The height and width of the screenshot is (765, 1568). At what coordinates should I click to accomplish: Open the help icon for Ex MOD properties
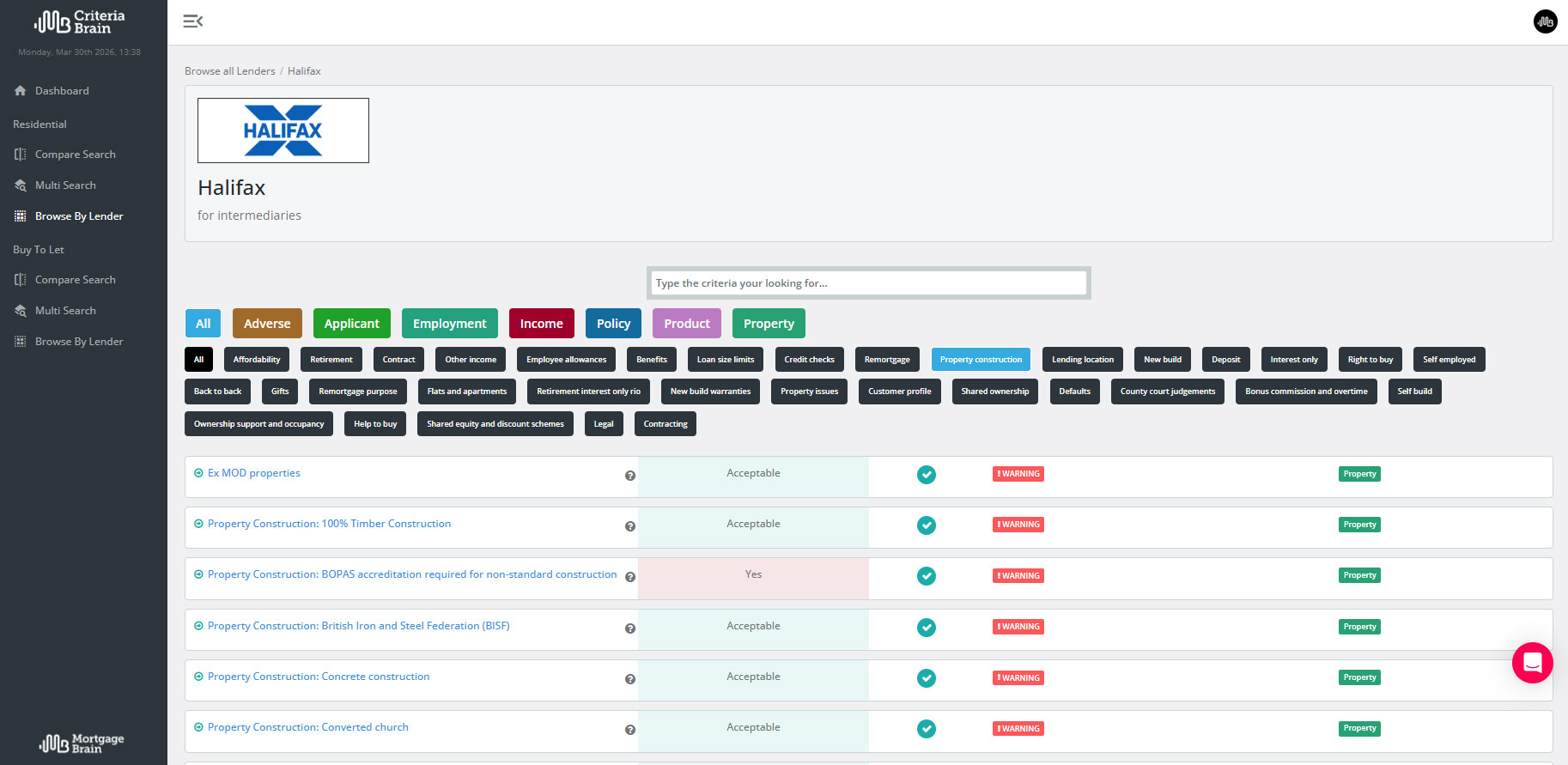click(630, 476)
